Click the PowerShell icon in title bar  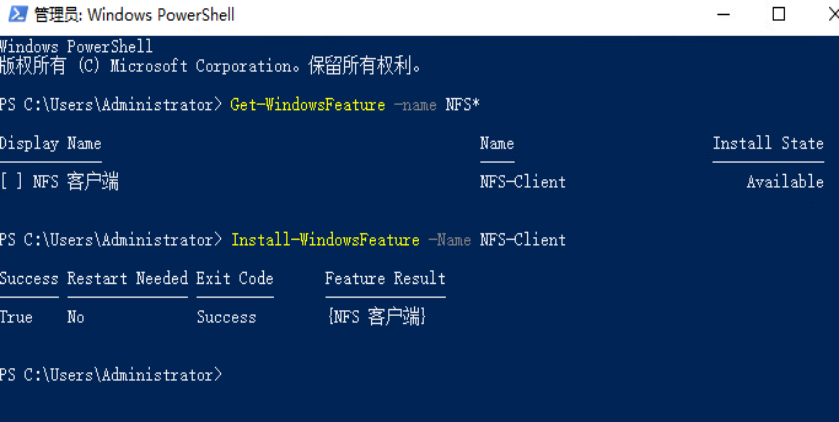tap(18, 14)
